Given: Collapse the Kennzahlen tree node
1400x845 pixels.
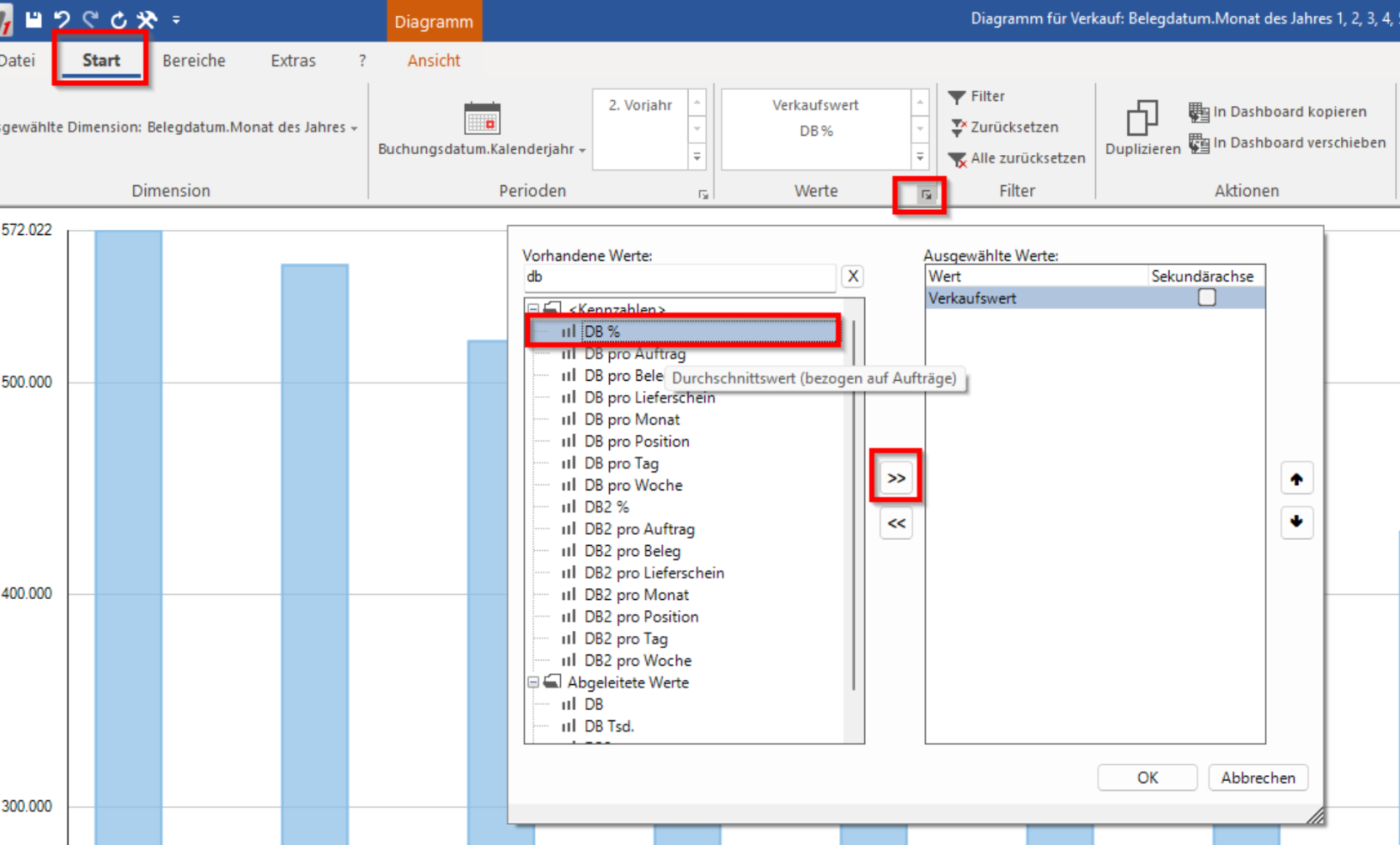Looking at the screenshot, I should click(533, 308).
